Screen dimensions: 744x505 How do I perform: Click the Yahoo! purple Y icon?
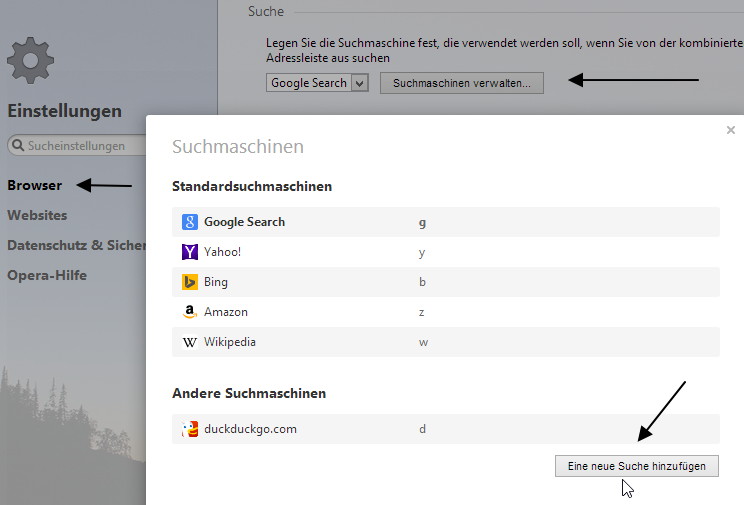190,252
